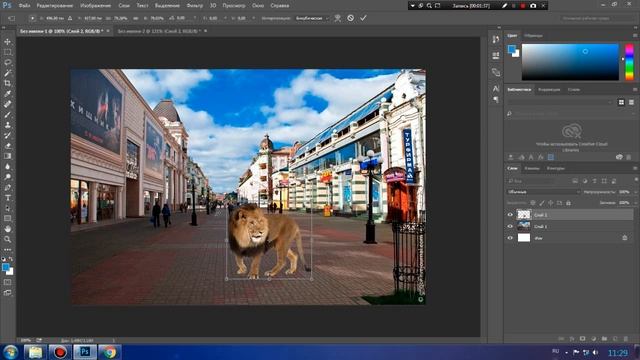The height and width of the screenshot is (360, 640).
Task: Hide the top layer via eye icon
Action: coord(510,215)
